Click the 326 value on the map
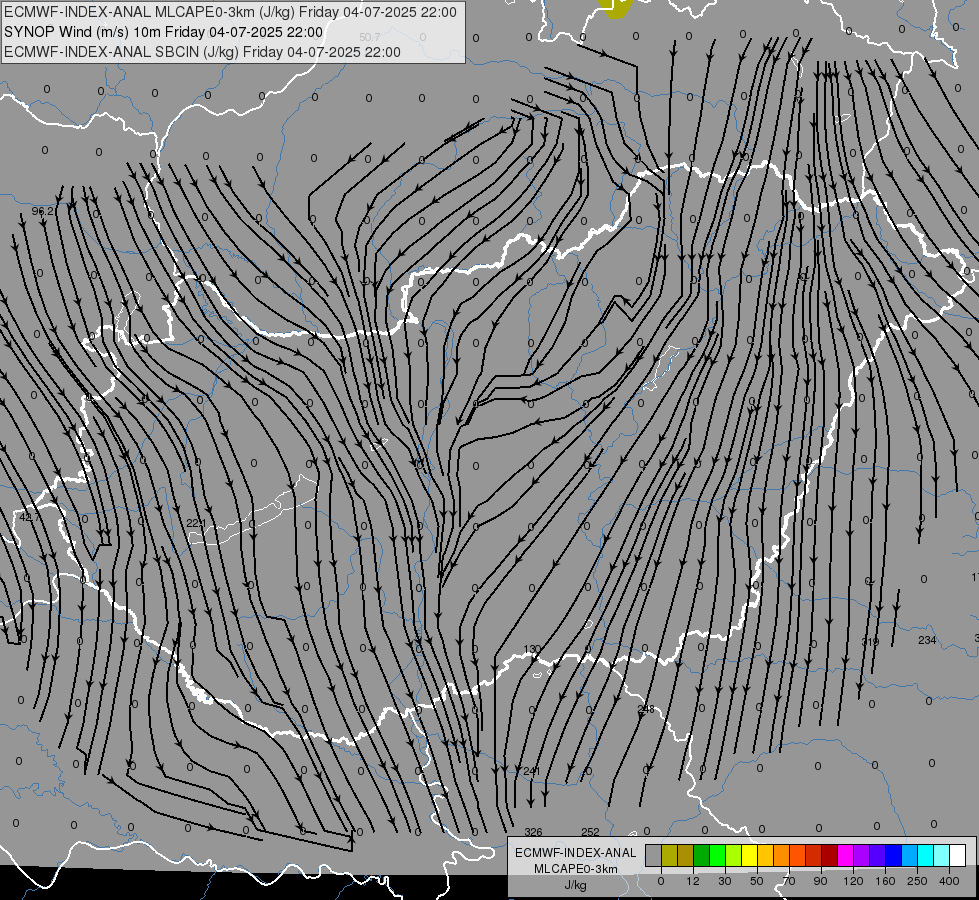 pyautogui.click(x=533, y=832)
